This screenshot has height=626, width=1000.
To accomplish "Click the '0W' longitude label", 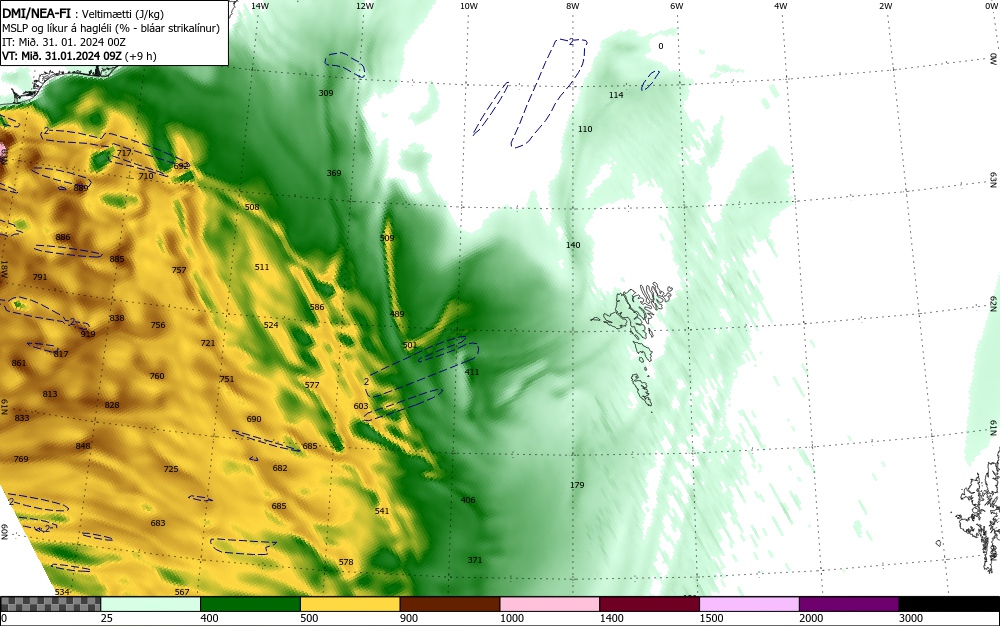I will pyautogui.click(x=990, y=6).
